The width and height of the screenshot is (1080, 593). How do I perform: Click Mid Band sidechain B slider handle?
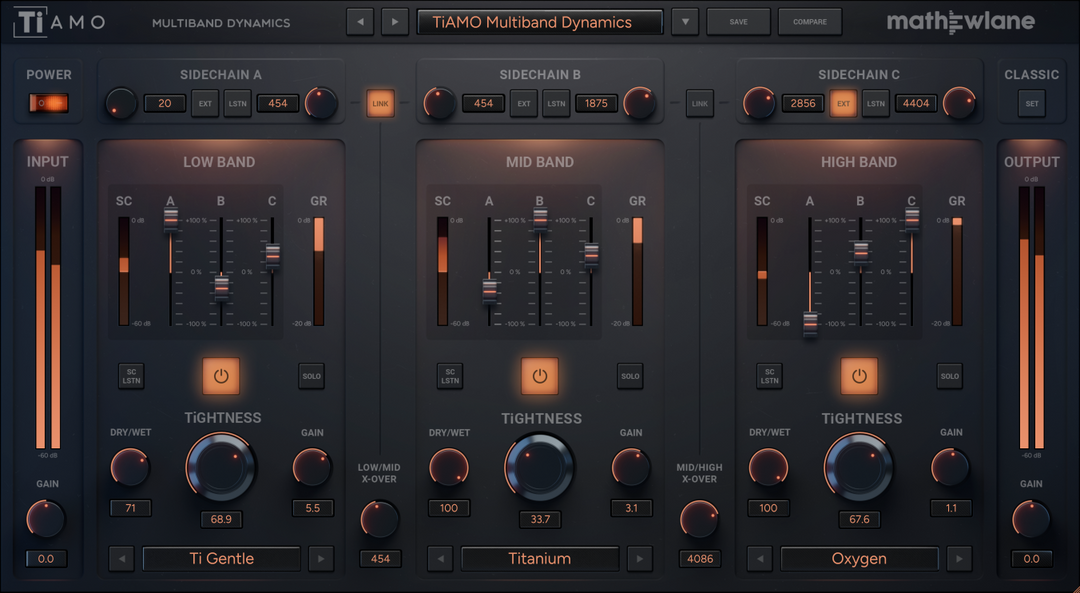tap(541, 220)
